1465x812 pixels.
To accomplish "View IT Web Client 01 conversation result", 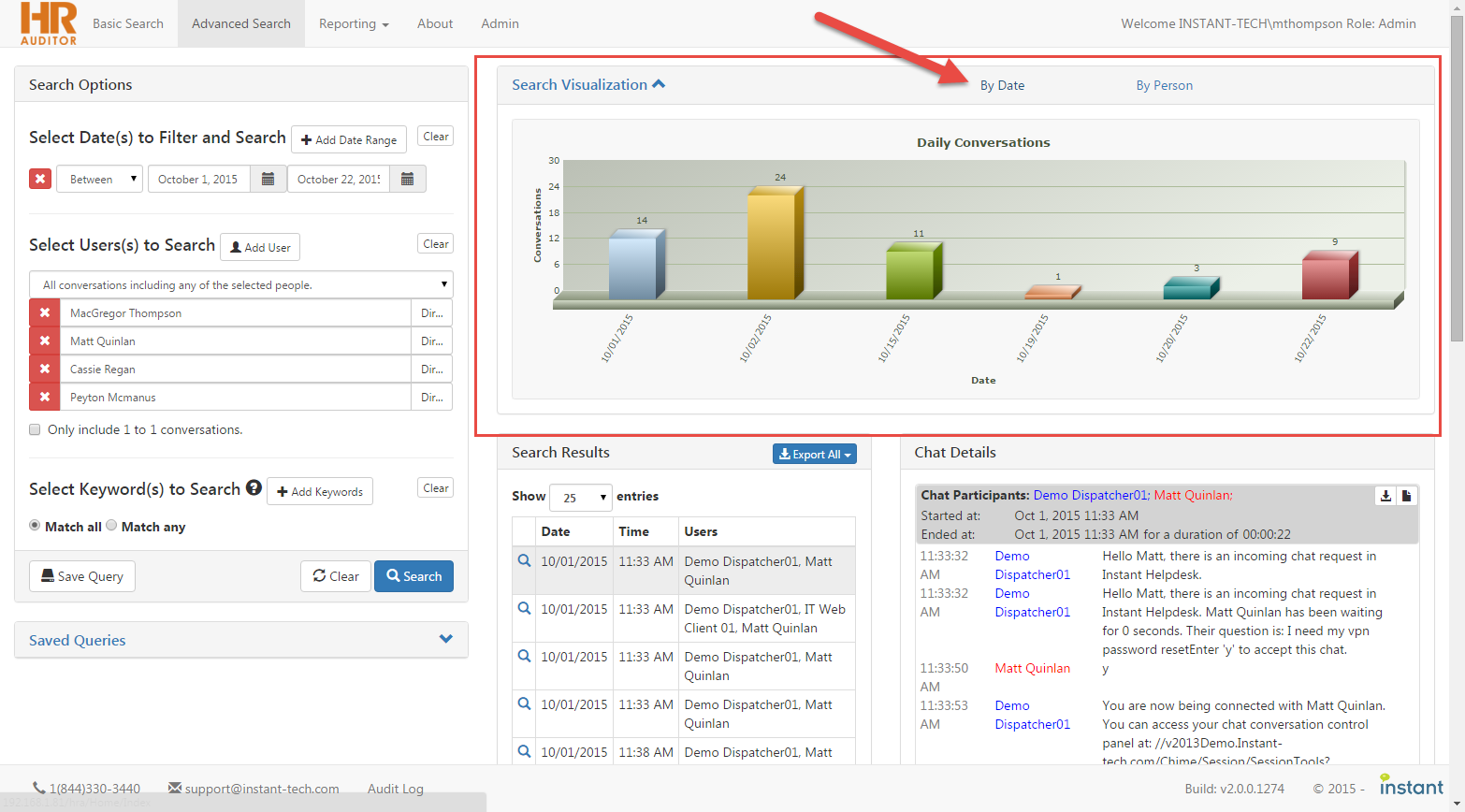I will pyautogui.click(x=524, y=609).
